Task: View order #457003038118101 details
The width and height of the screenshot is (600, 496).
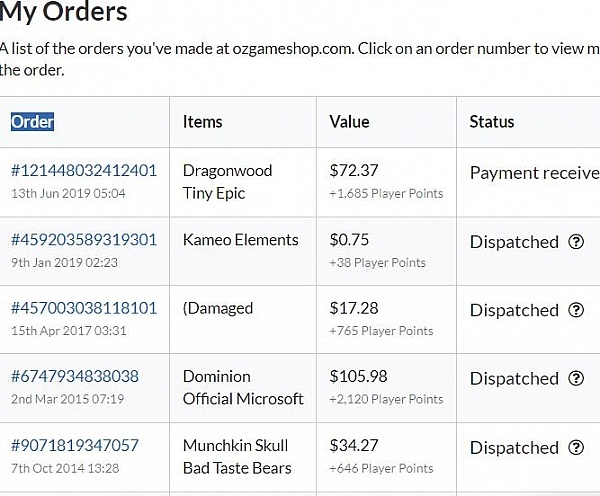Action: pyautogui.click(x=84, y=308)
